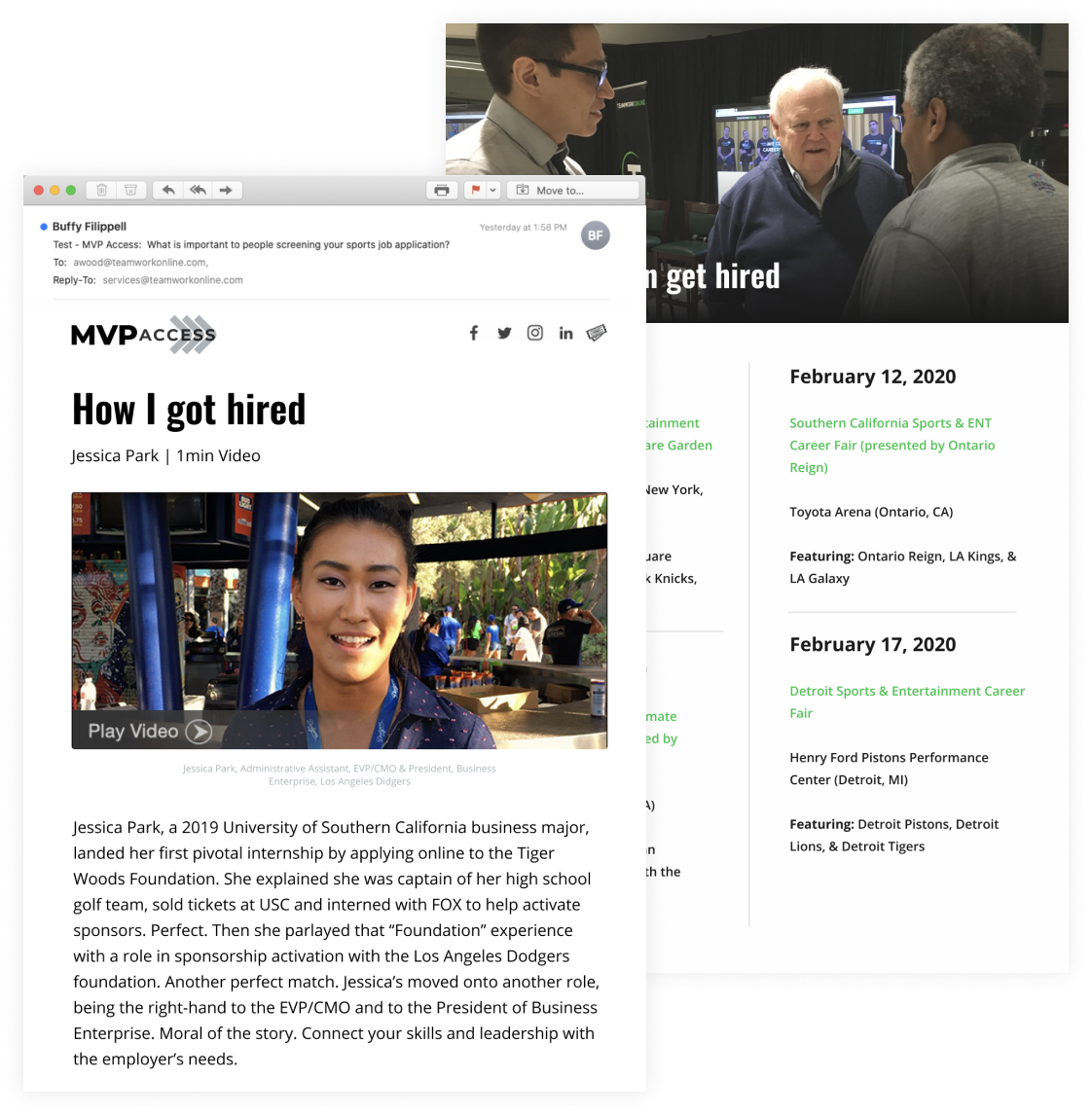
Task: Open MVP Access Twitter icon
Action: pos(504,333)
